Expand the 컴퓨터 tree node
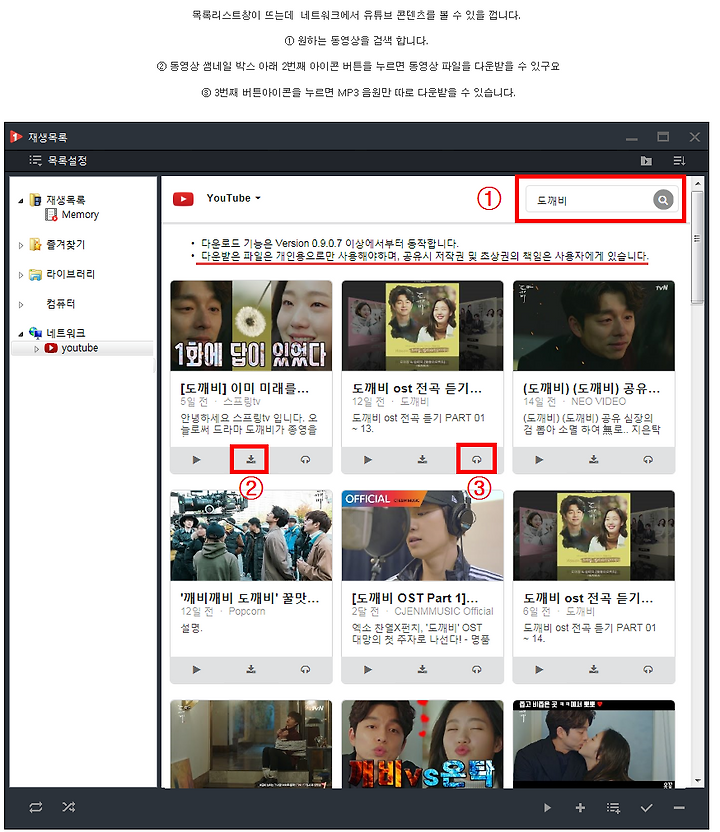The image size is (720, 832). [x=21, y=305]
